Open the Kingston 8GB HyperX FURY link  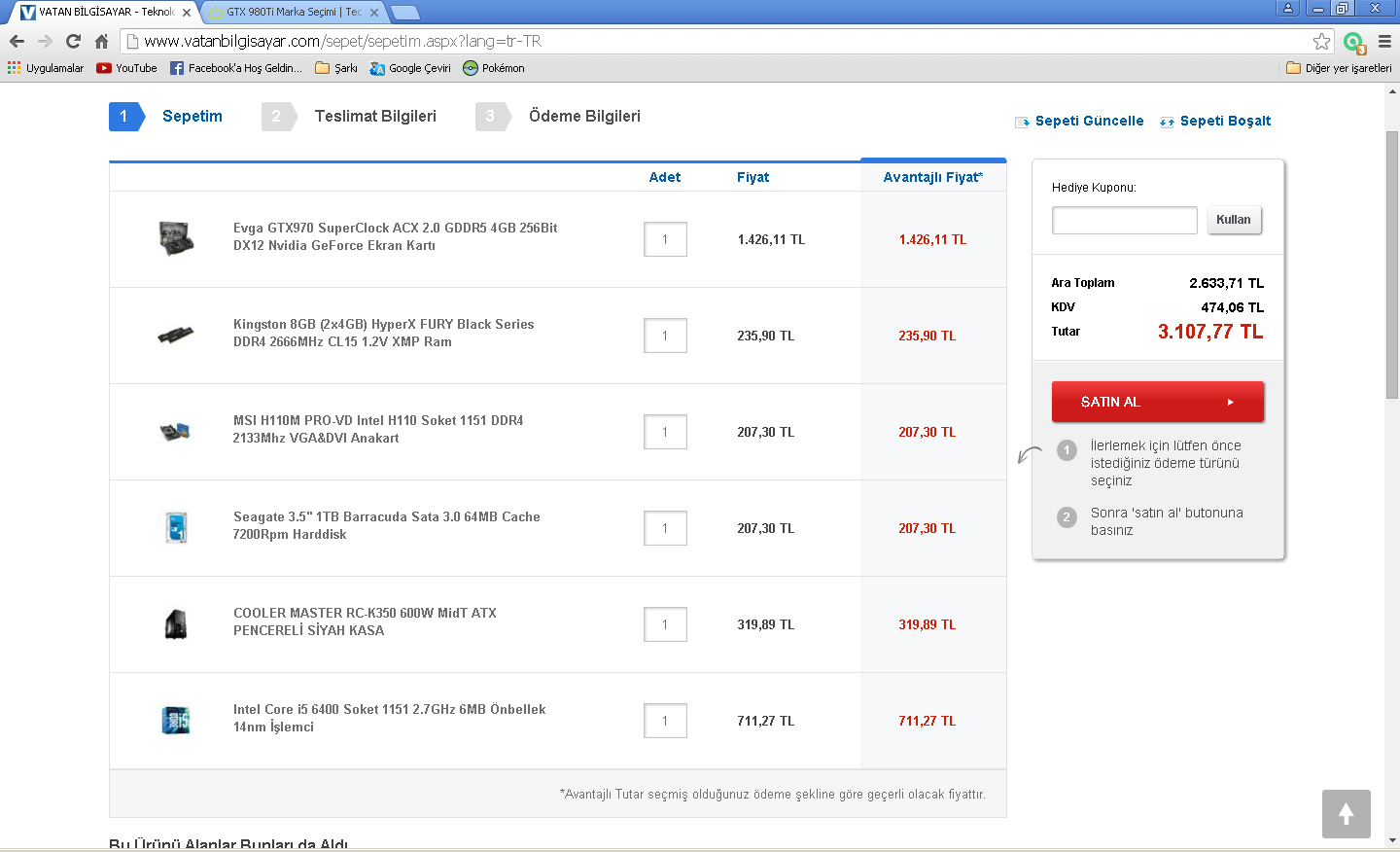click(x=383, y=333)
